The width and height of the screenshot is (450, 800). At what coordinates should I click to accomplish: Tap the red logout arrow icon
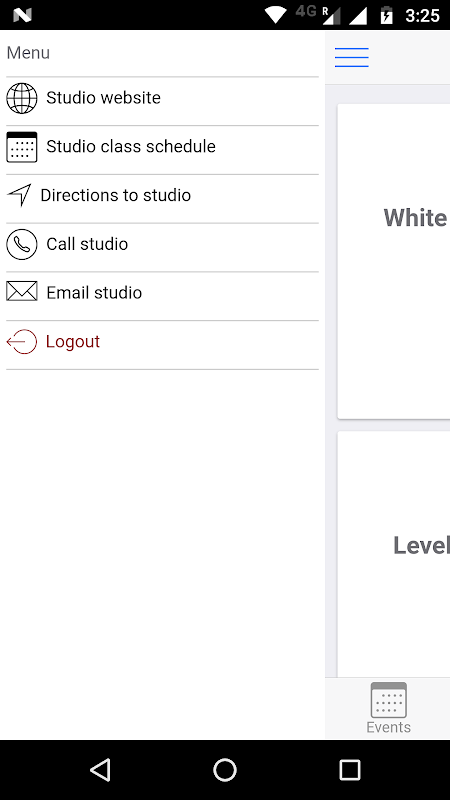click(x=21, y=342)
